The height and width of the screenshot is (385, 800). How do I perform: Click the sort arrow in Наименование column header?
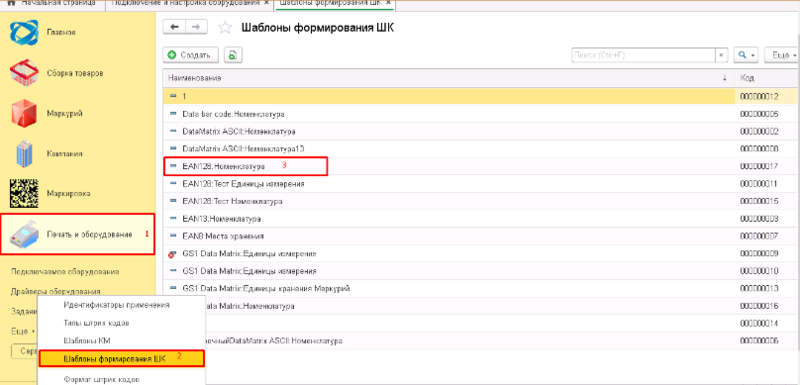pos(724,79)
